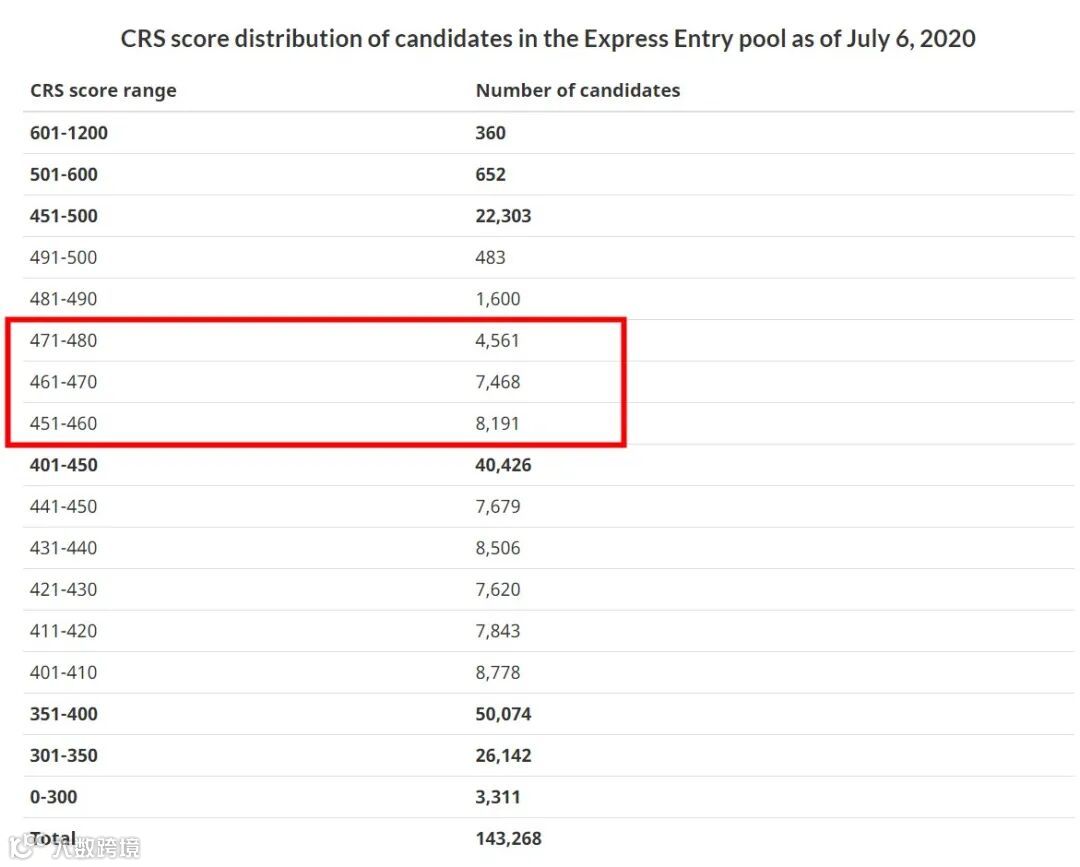The image size is (1080, 867).
Task: Click the "Number of candidates" column header
Action: (x=577, y=90)
